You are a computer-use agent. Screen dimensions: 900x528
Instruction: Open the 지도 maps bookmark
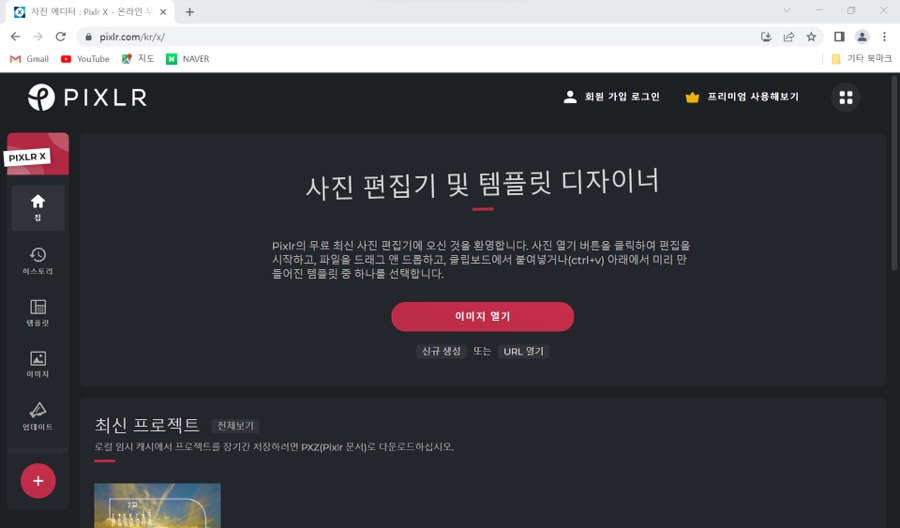coord(138,59)
